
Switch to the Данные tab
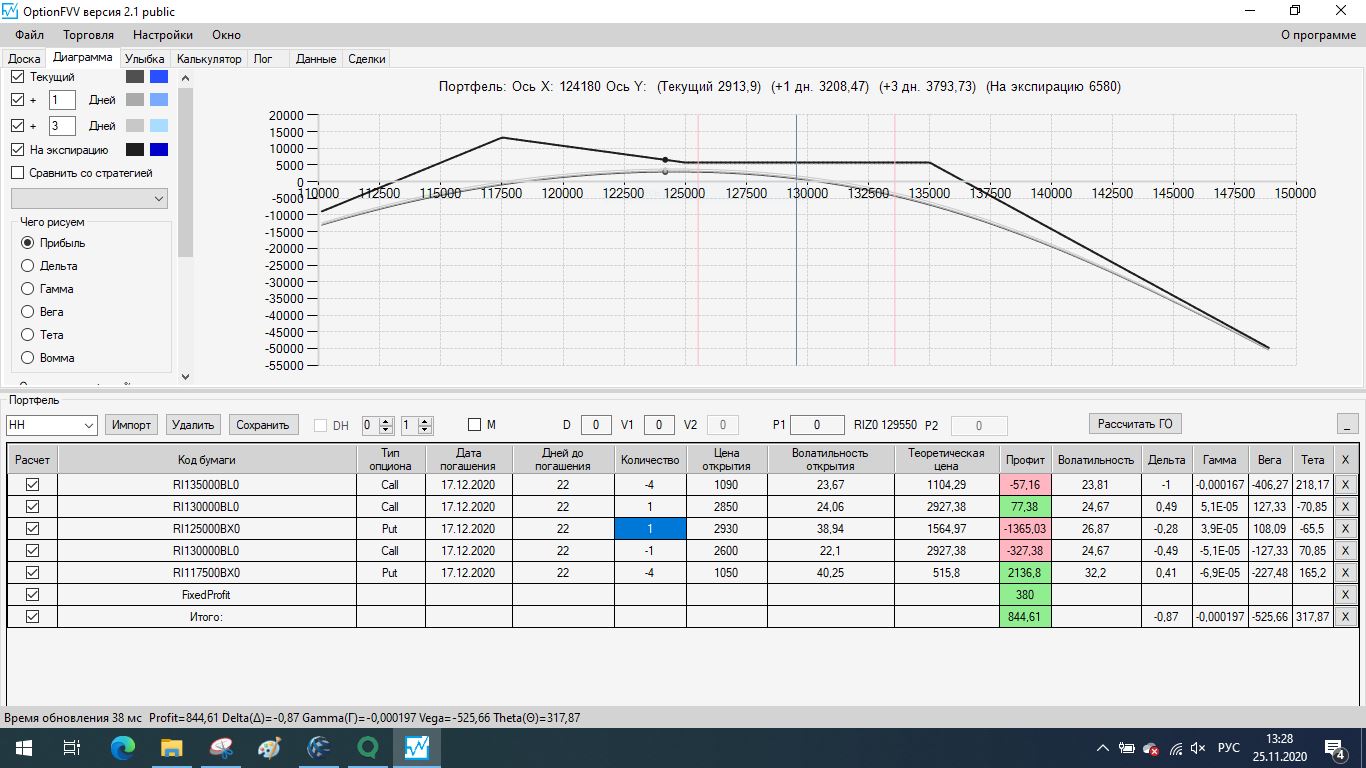click(x=316, y=59)
